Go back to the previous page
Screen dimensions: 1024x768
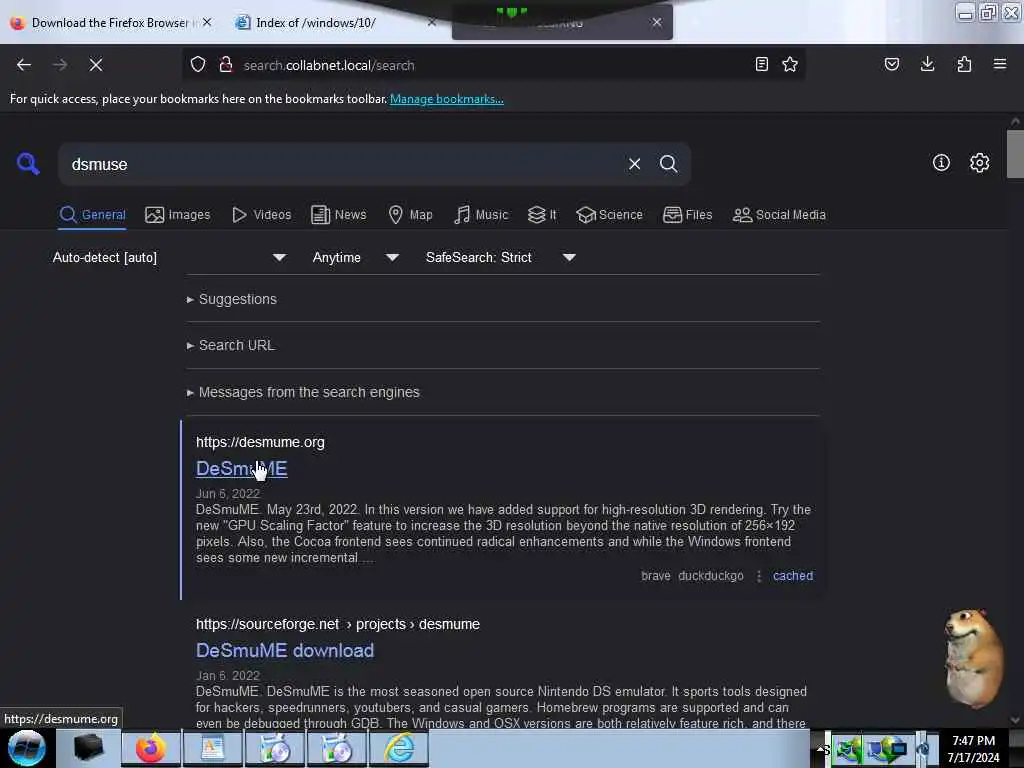(x=24, y=65)
